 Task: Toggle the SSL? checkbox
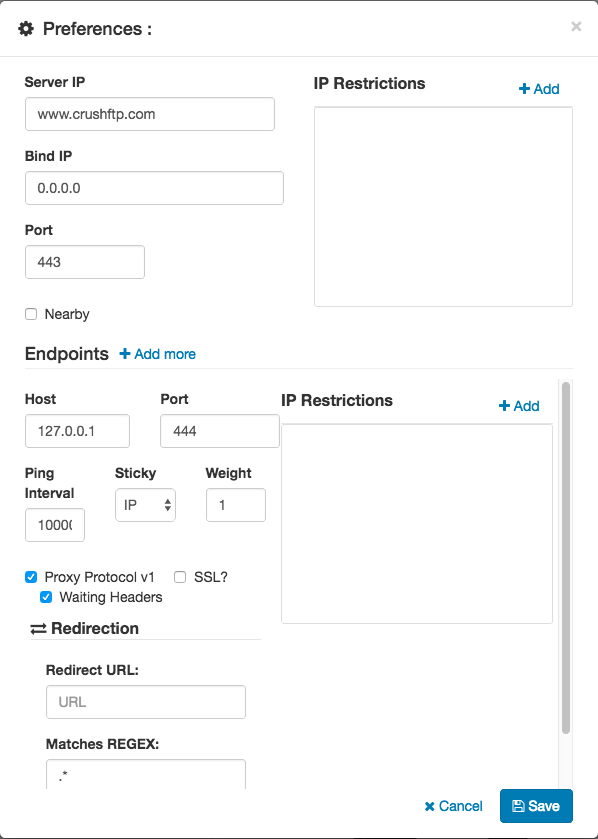tap(180, 577)
